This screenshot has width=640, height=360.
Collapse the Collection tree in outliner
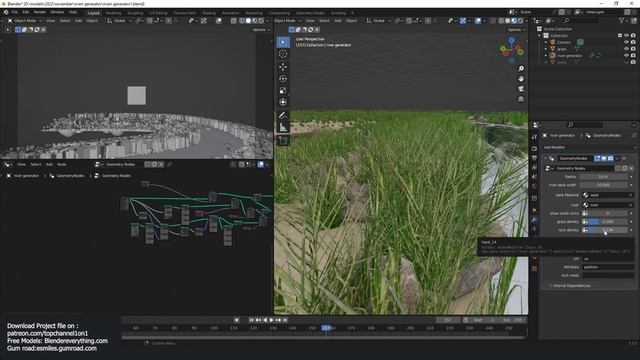(540, 36)
